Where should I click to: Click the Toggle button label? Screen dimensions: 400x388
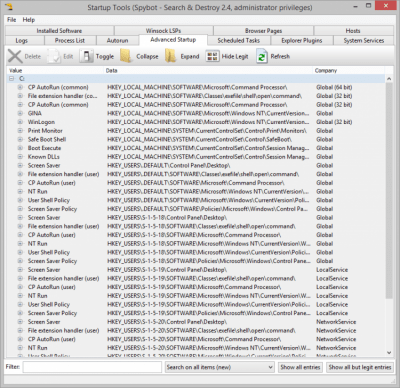point(105,57)
